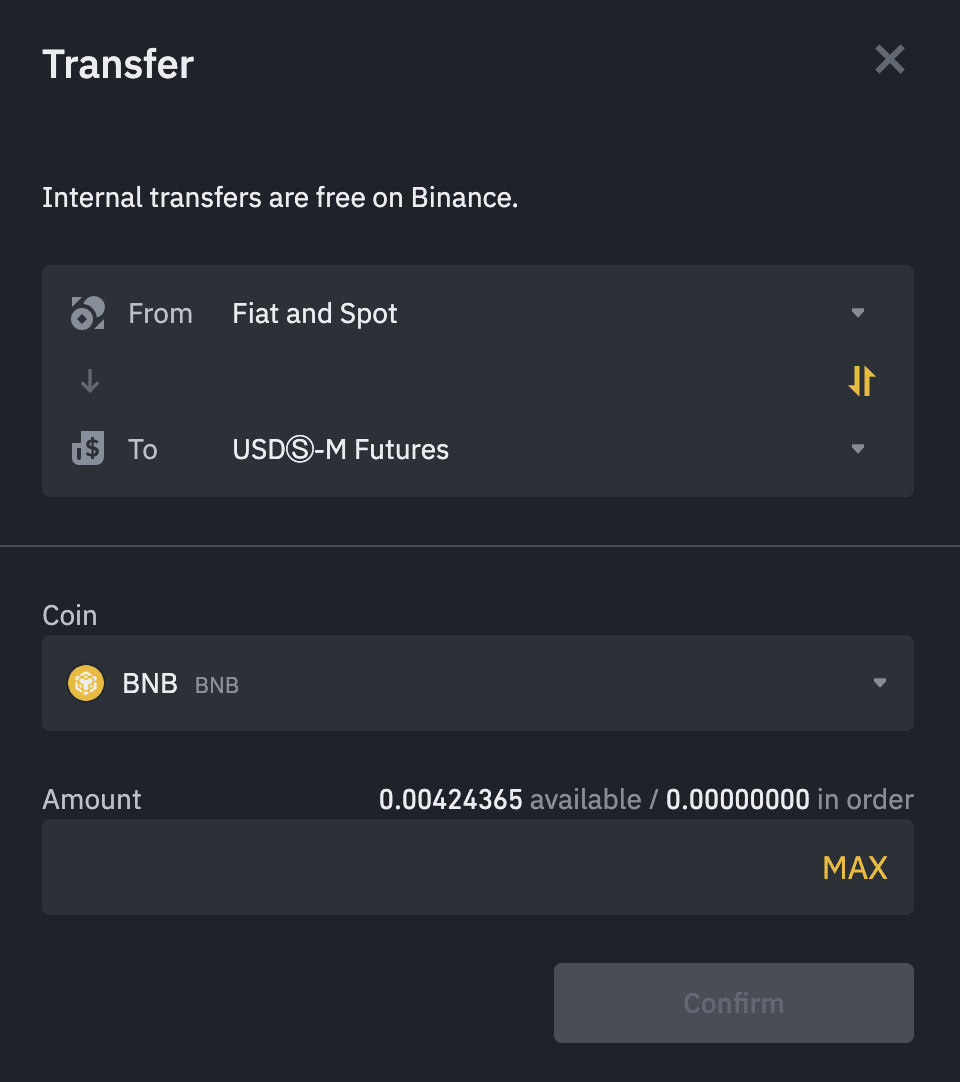Click the Fiat and Spot wallet icon

click(87, 312)
